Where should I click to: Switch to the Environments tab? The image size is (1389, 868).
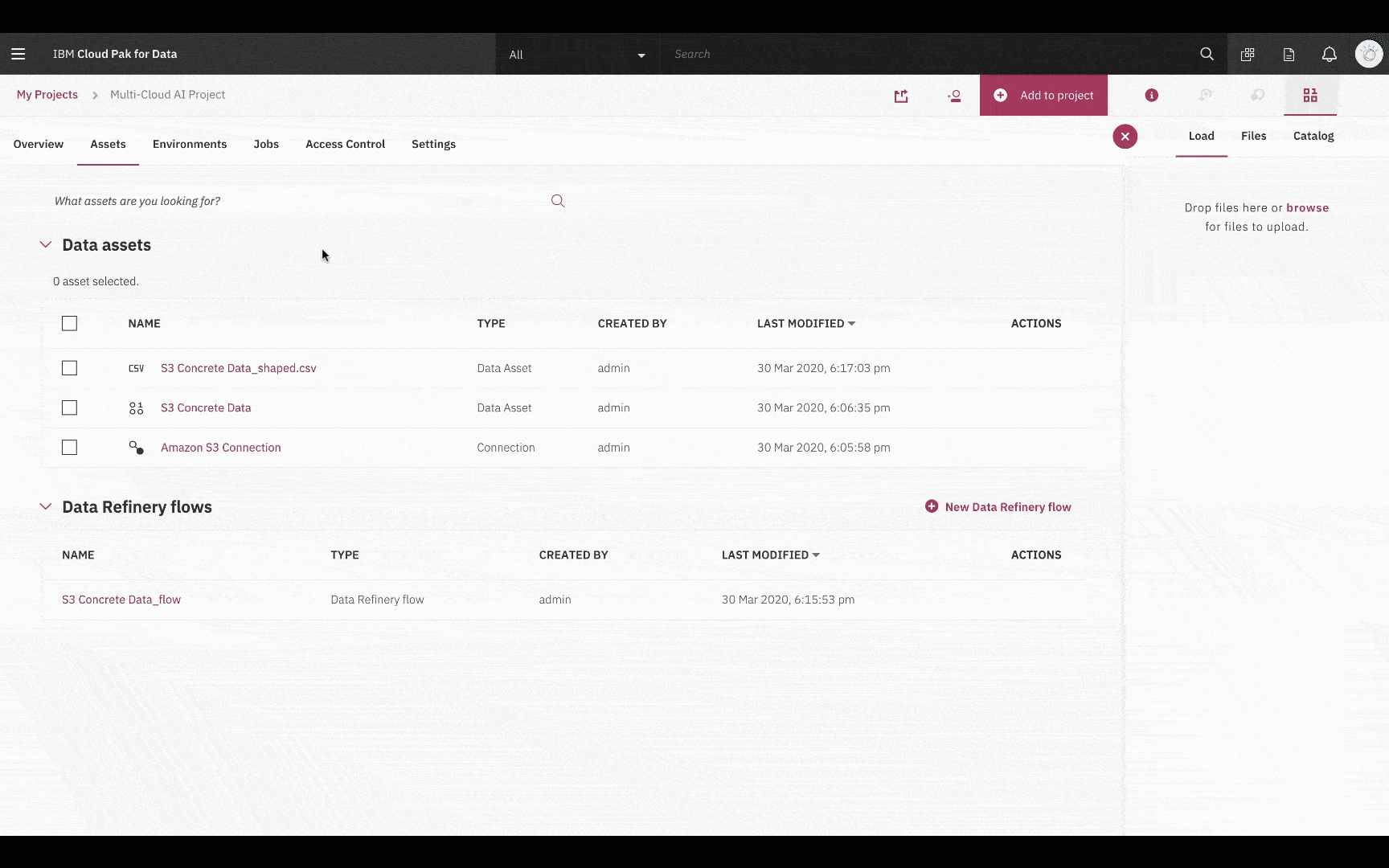190,144
